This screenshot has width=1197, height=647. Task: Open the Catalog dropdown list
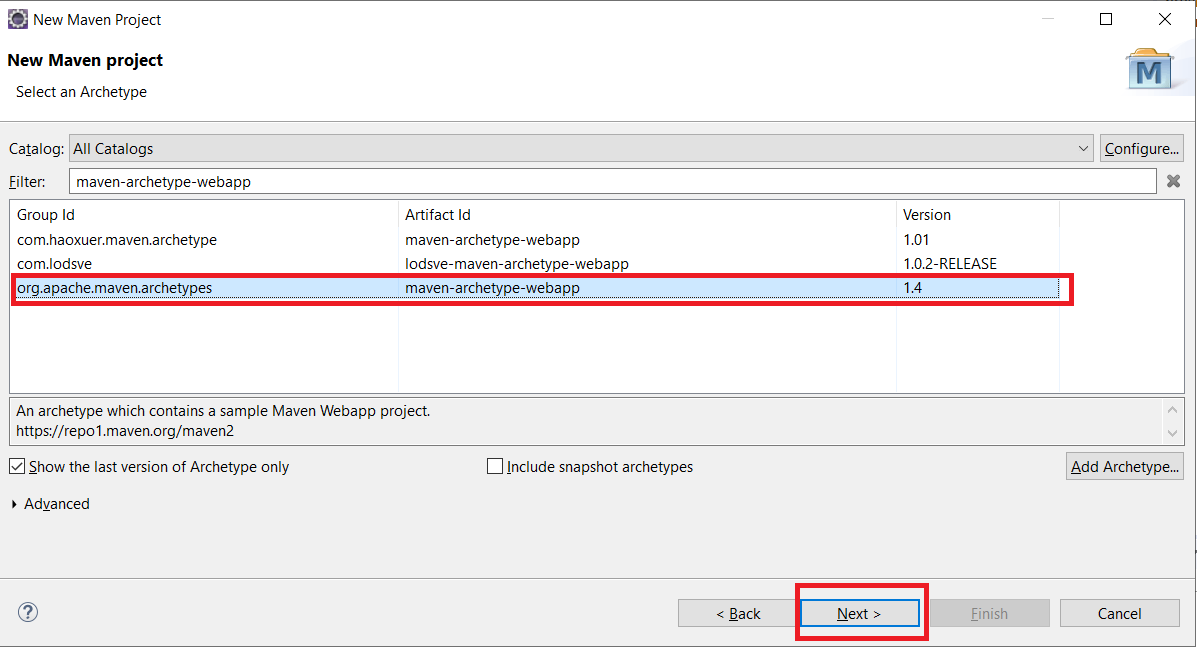click(1084, 149)
